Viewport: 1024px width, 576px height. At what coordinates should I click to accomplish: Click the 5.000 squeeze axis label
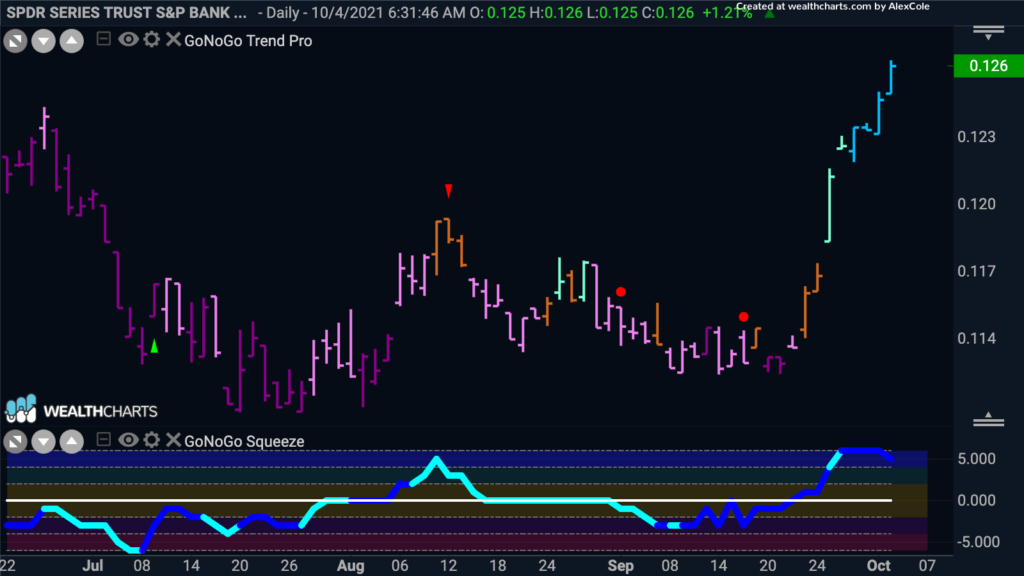[x=976, y=458]
